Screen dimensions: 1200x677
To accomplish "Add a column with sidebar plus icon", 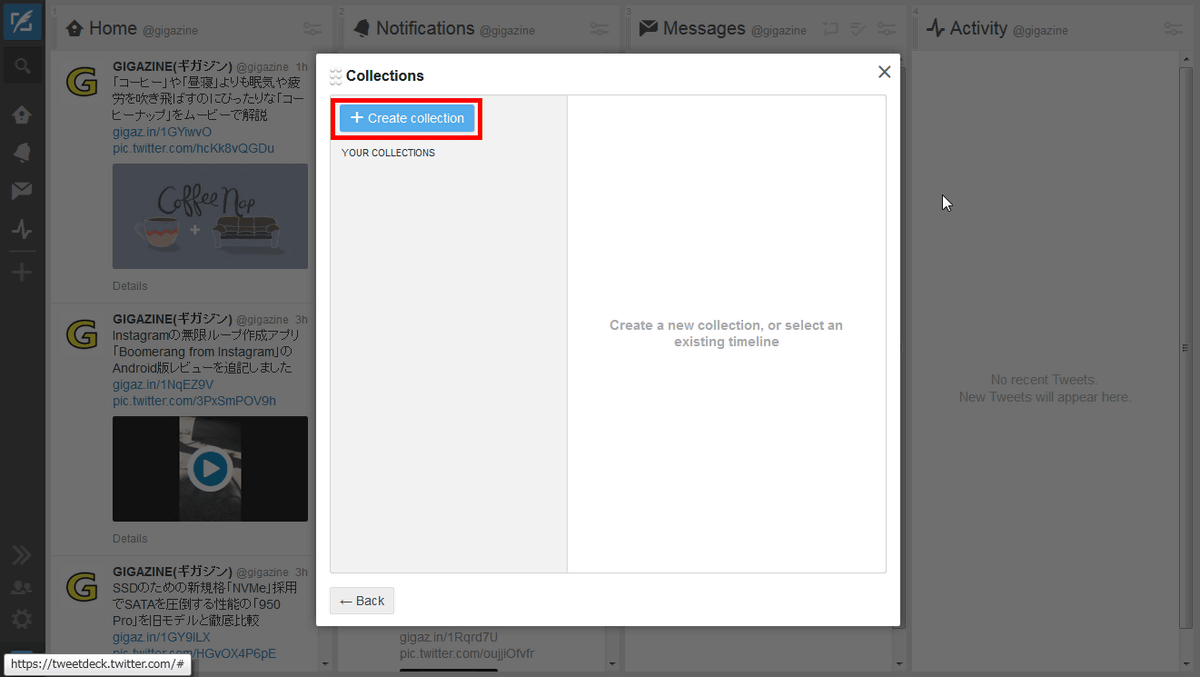I will click(x=21, y=273).
